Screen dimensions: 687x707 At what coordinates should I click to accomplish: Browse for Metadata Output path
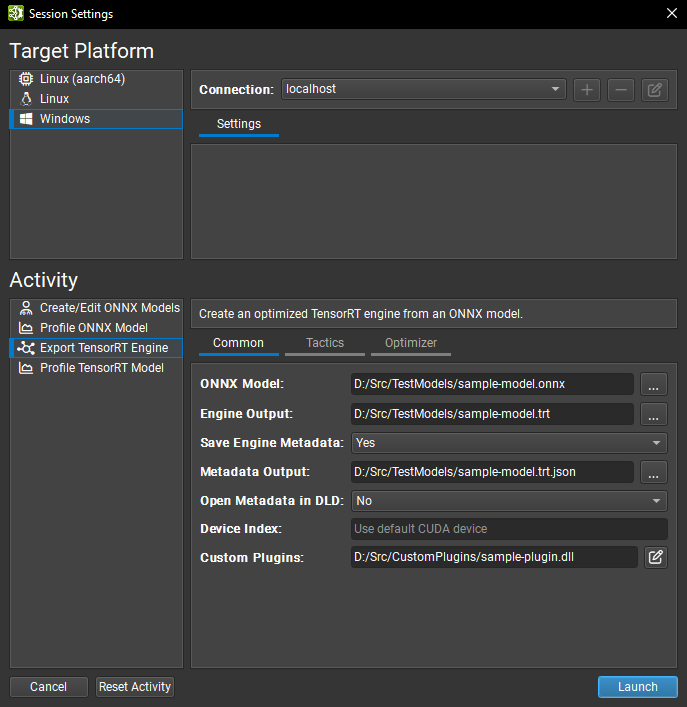click(654, 471)
